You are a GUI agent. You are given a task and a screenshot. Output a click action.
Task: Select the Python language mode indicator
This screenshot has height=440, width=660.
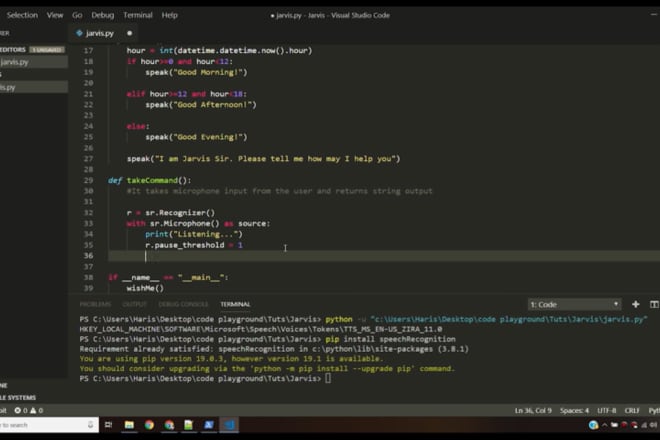click(x=654, y=410)
